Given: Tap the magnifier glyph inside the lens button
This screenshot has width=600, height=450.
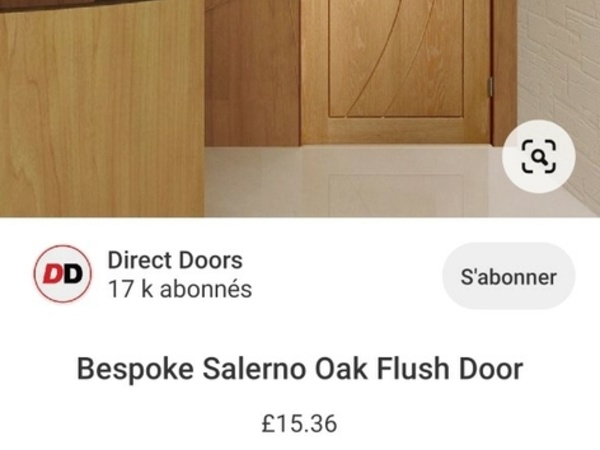Looking at the screenshot, I should (x=539, y=157).
